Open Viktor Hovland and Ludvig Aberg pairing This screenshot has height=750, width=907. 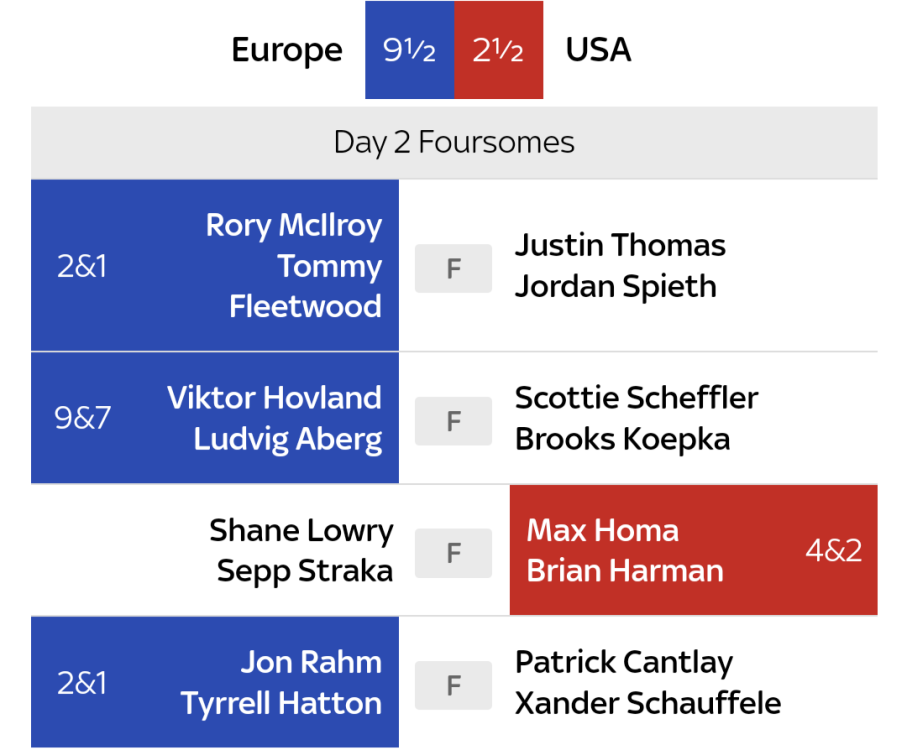pos(275,418)
